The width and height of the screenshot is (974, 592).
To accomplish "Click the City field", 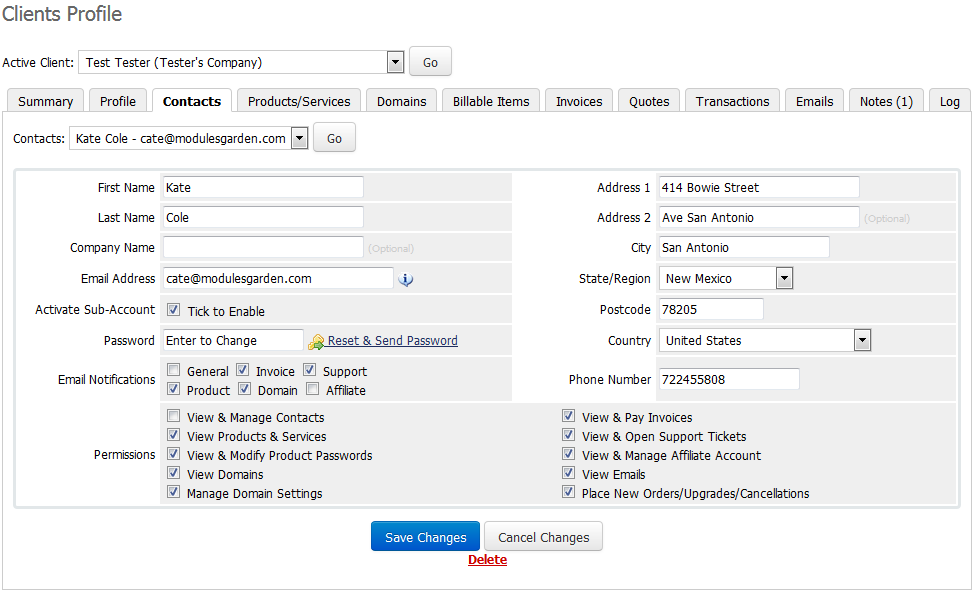I will (x=744, y=247).
